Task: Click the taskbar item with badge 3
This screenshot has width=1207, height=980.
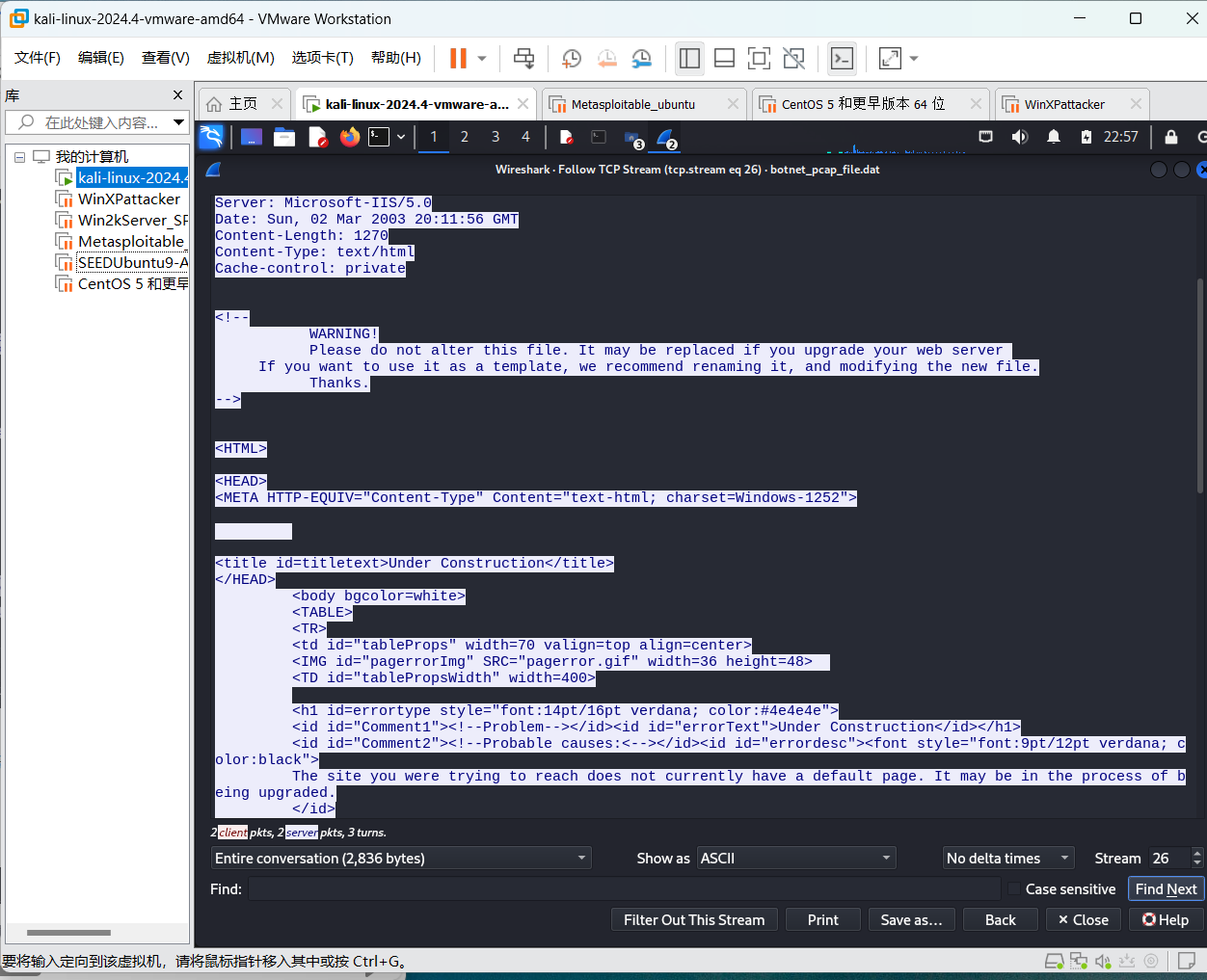Action: (633, 139)
